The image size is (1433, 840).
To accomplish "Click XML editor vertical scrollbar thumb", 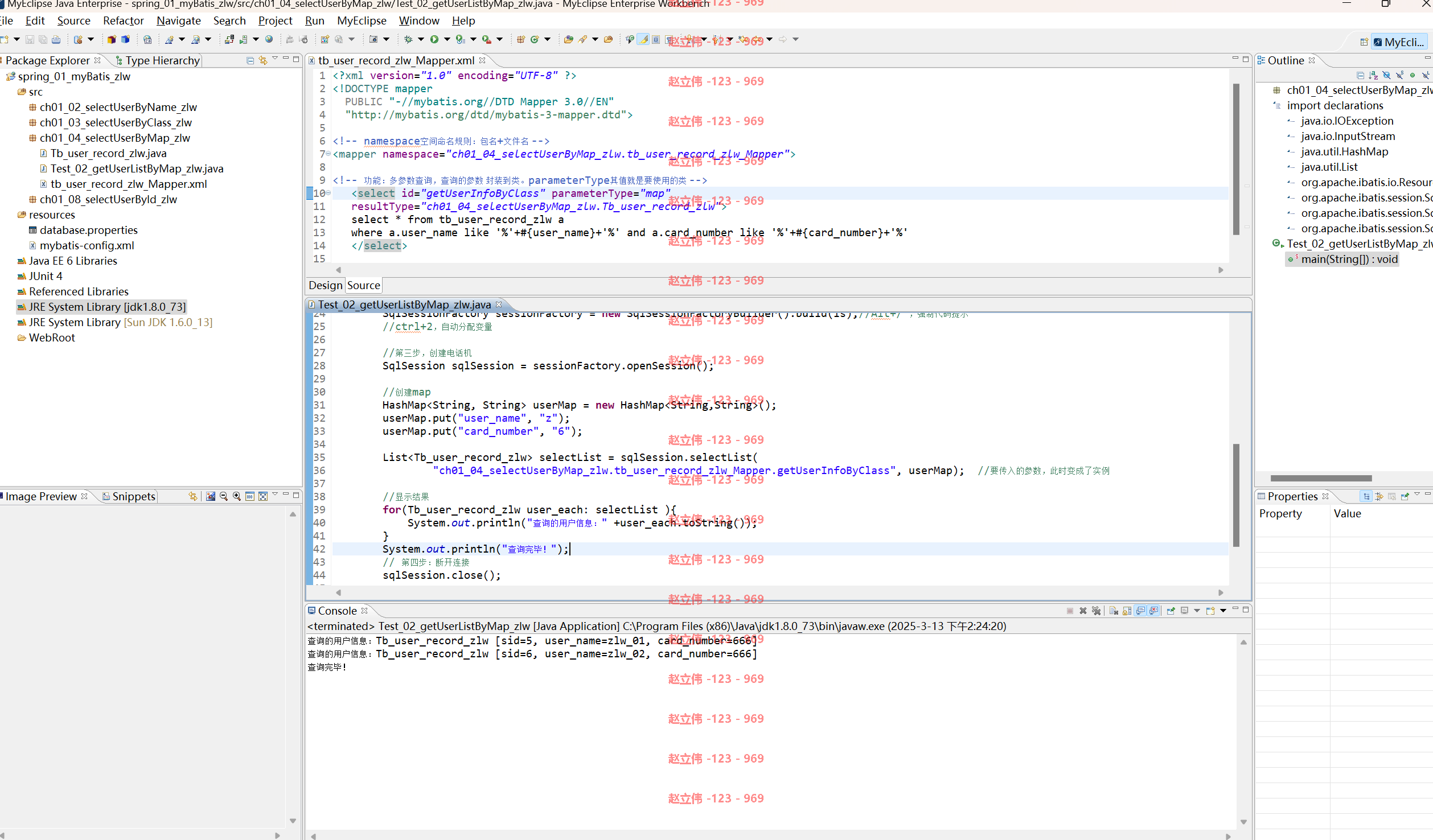I will point(1236,159).
